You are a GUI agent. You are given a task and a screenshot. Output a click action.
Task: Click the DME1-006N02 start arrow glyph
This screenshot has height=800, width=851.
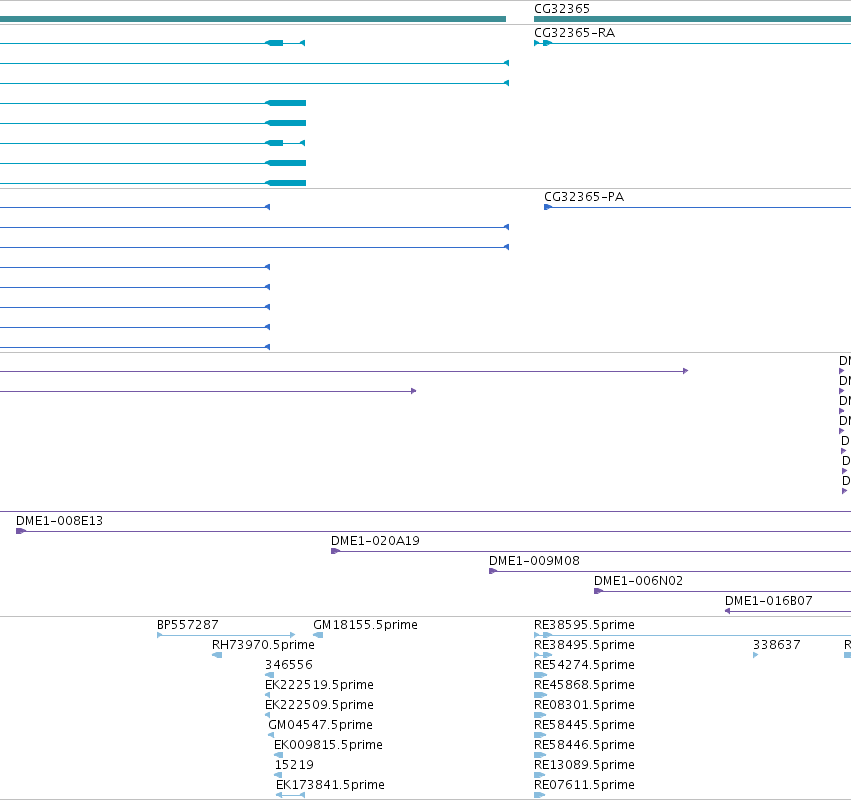(598, 592)
